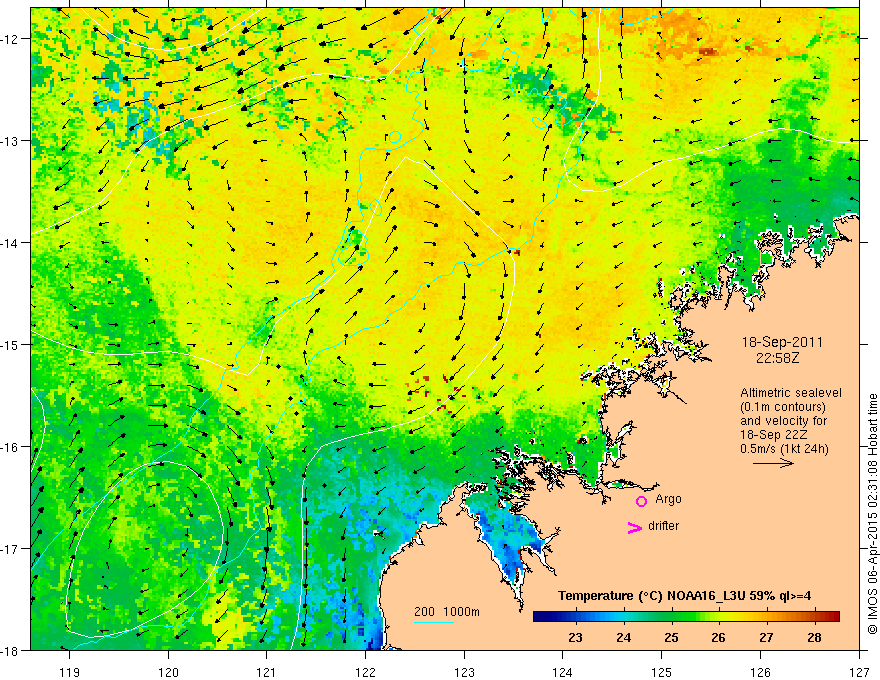Click longitude axis label 121

pyautogui.click(x=267, y=672)
